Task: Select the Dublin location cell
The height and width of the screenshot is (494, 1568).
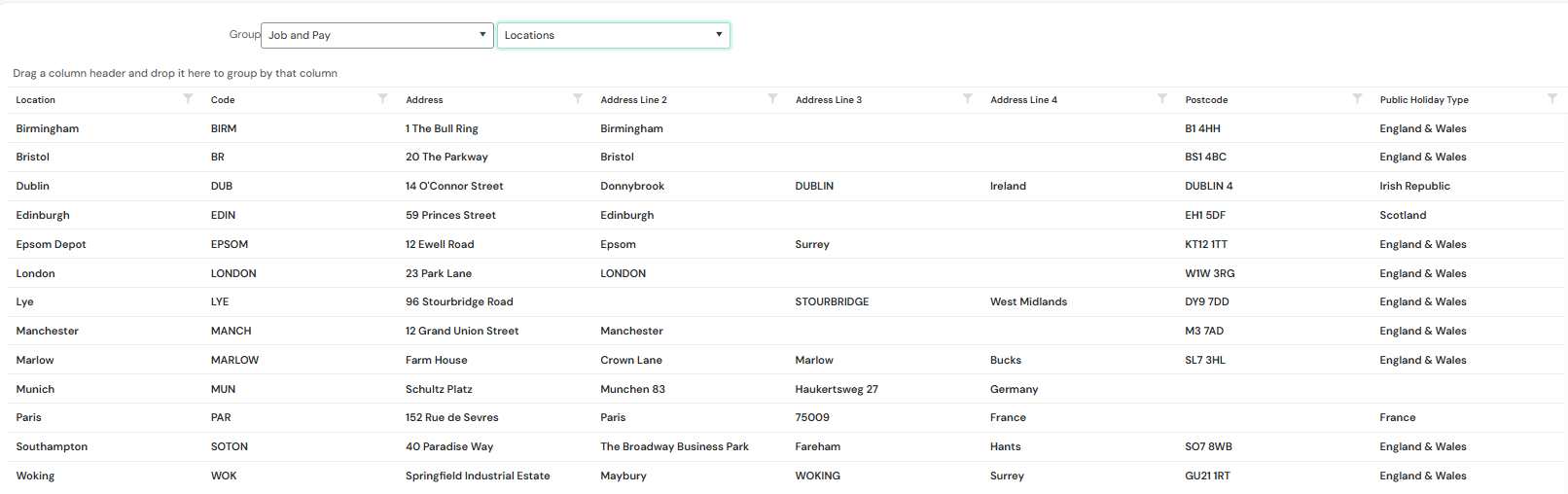Action: point(33,186)
